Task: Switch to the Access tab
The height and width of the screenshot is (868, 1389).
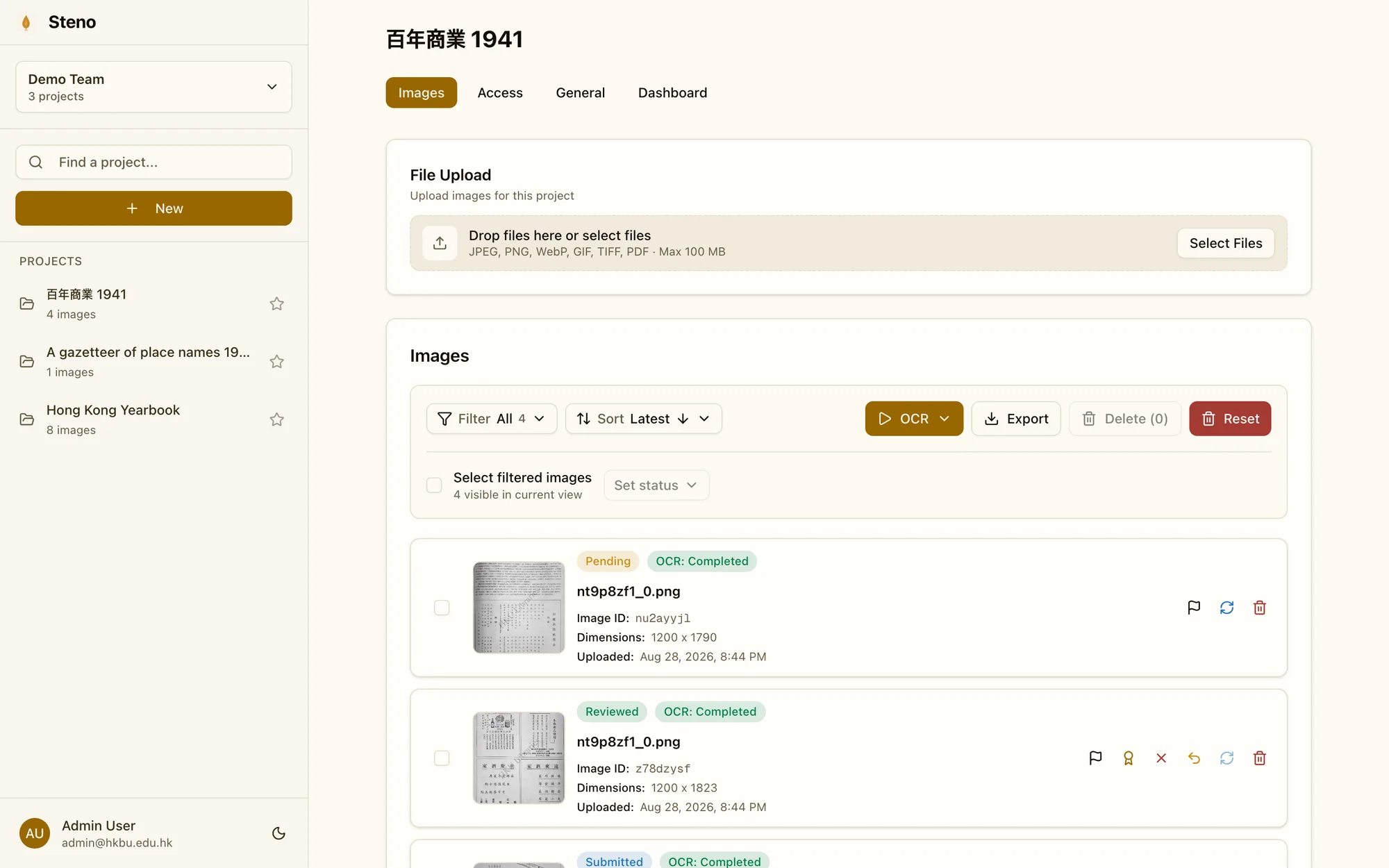Action: point(500,92)
